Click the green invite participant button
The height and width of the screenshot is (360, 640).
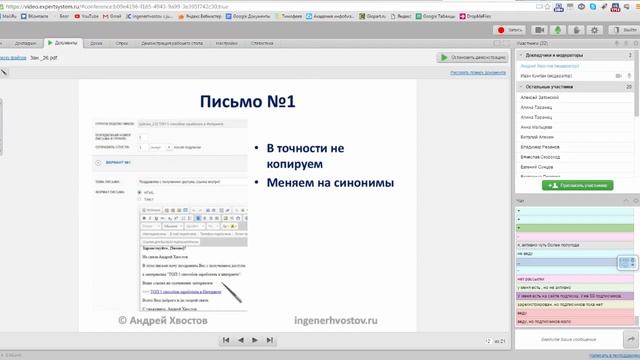point(578,185)
